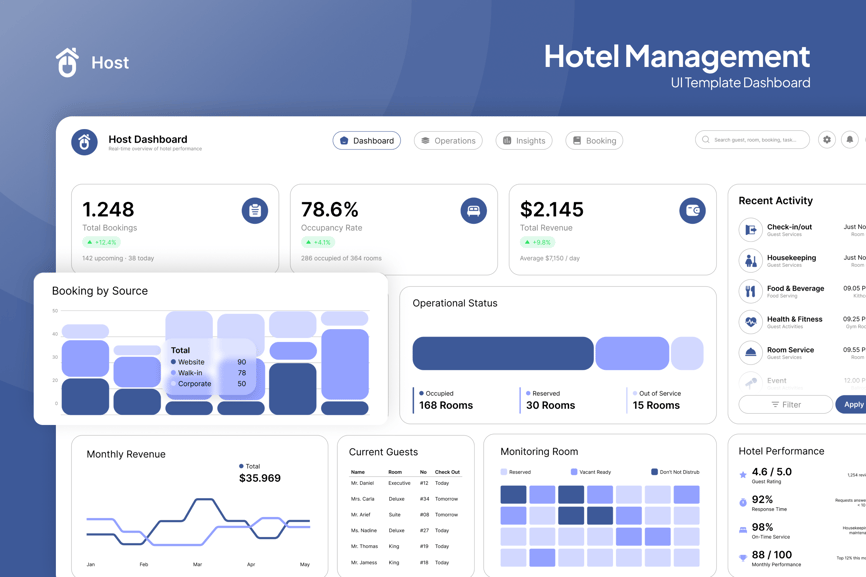Click the Occupancy Rate bed icon
The image size is (866, 577).
(x=473, y=211)
